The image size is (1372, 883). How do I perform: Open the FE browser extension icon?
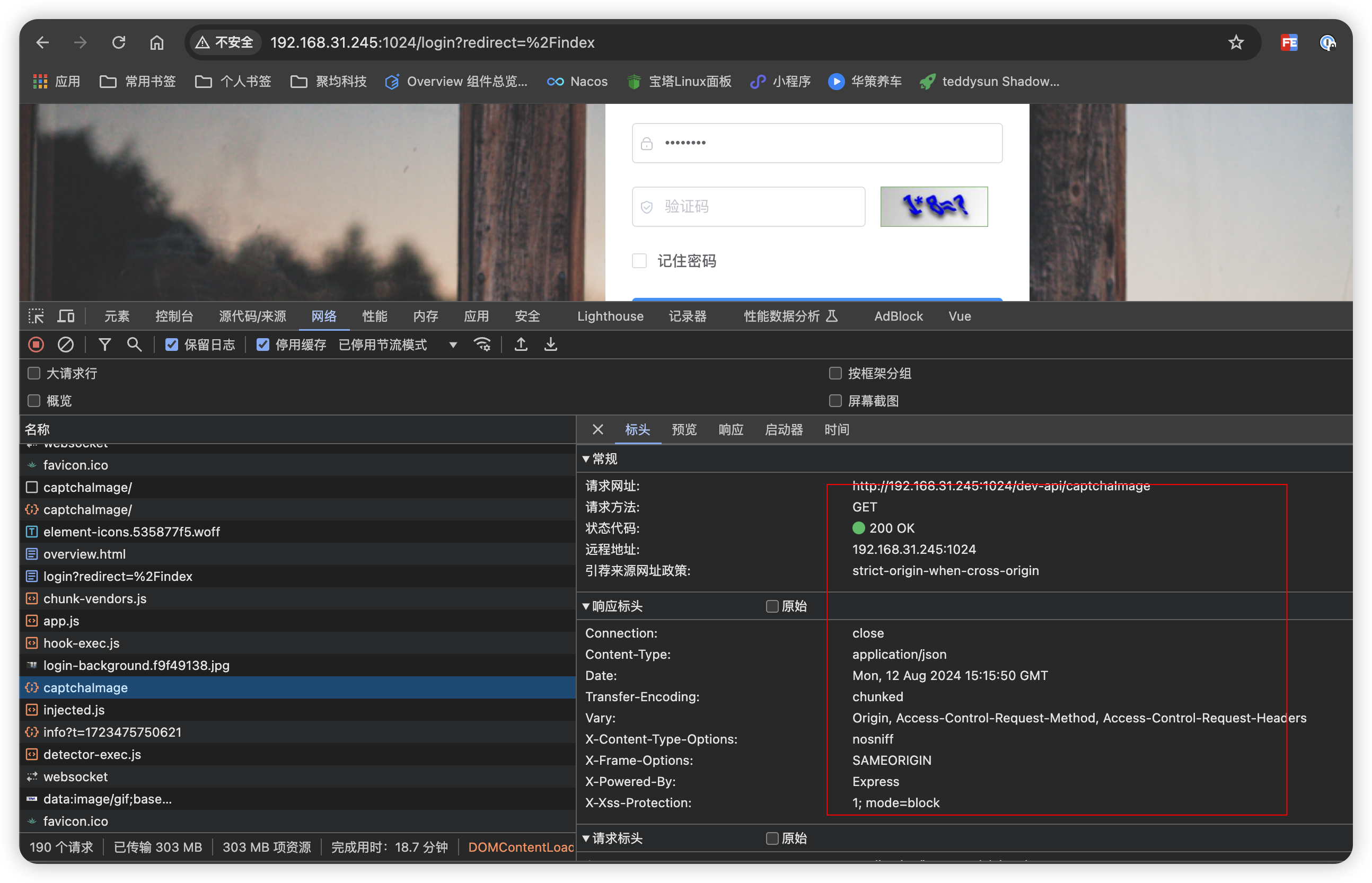1289,42
